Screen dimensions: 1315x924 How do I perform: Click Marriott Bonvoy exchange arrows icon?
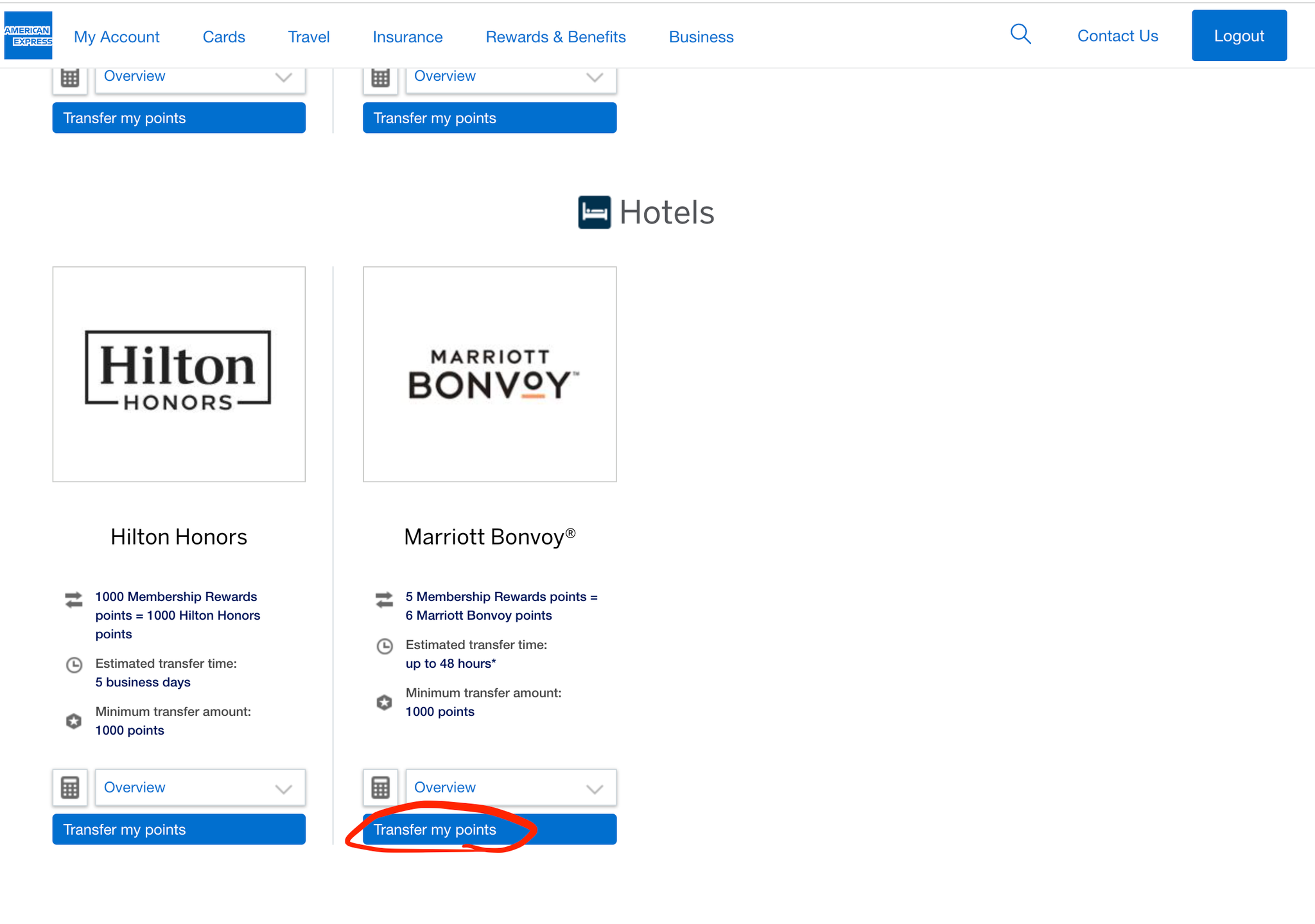(384, 600)
